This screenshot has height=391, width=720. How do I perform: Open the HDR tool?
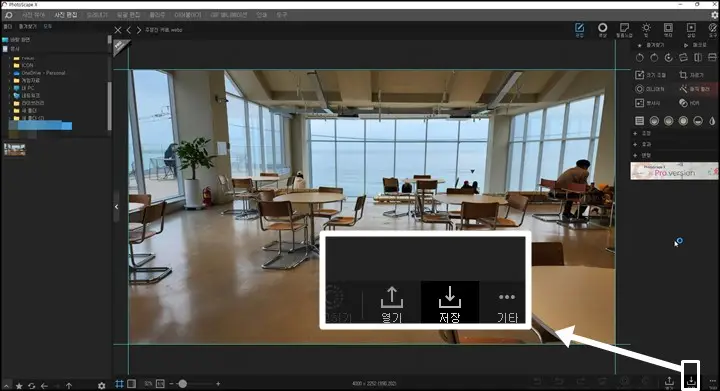689,103
